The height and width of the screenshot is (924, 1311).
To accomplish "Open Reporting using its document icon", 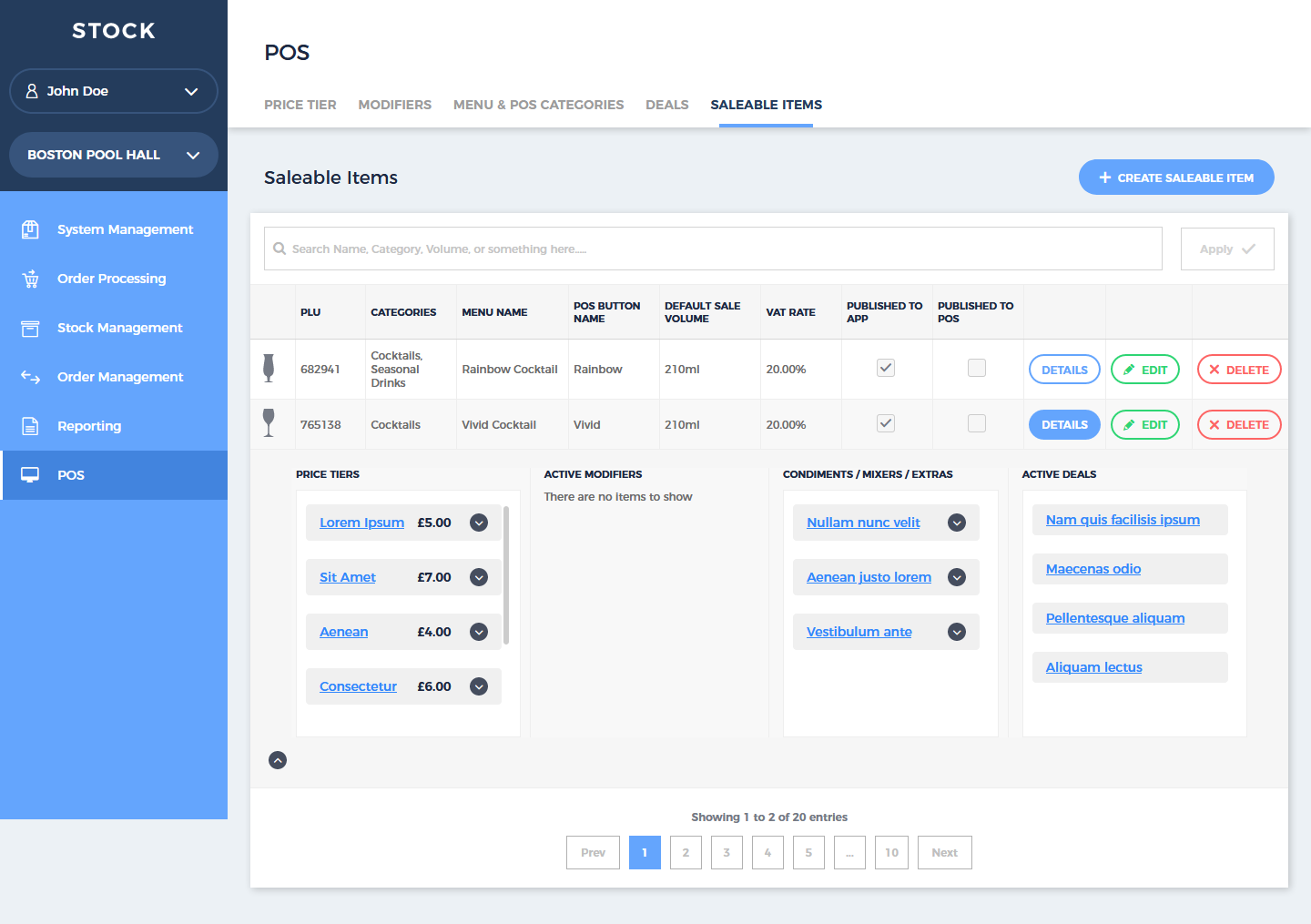I will coord(30,425).
